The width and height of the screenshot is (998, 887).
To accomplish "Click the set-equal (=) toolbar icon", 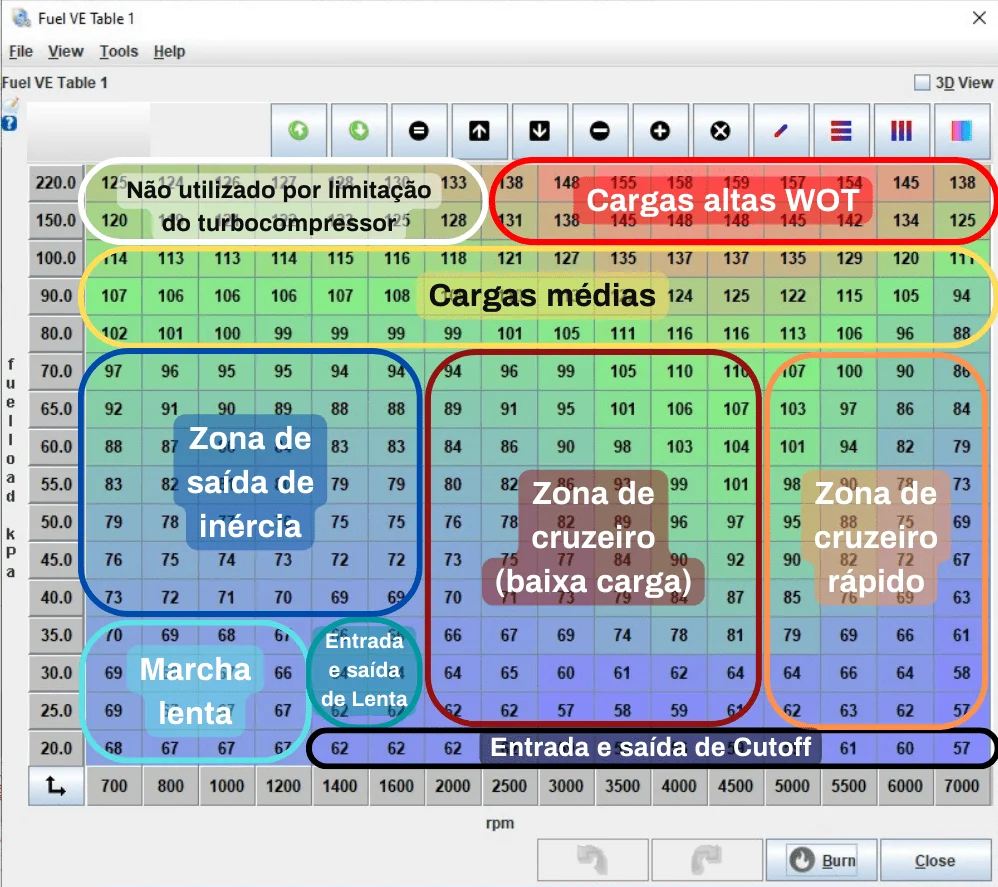I will click(419, 131).
